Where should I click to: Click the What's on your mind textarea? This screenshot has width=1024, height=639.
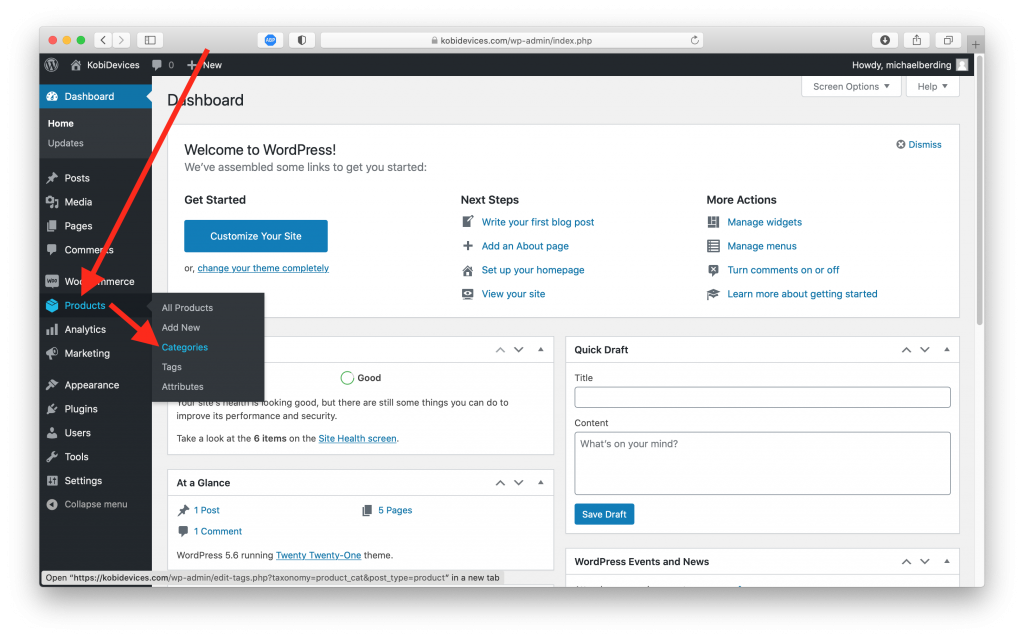tap(762, 463)
